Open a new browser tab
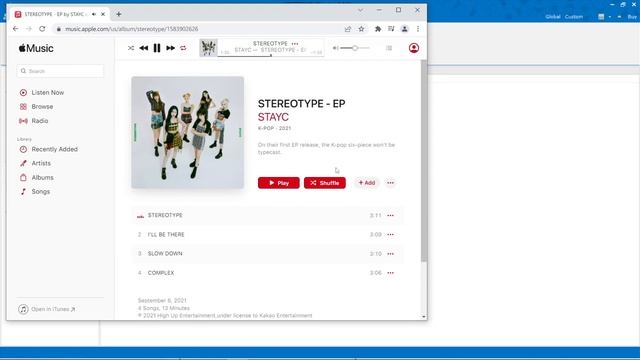Screen dimensions: 640x360 click(118, 14)
